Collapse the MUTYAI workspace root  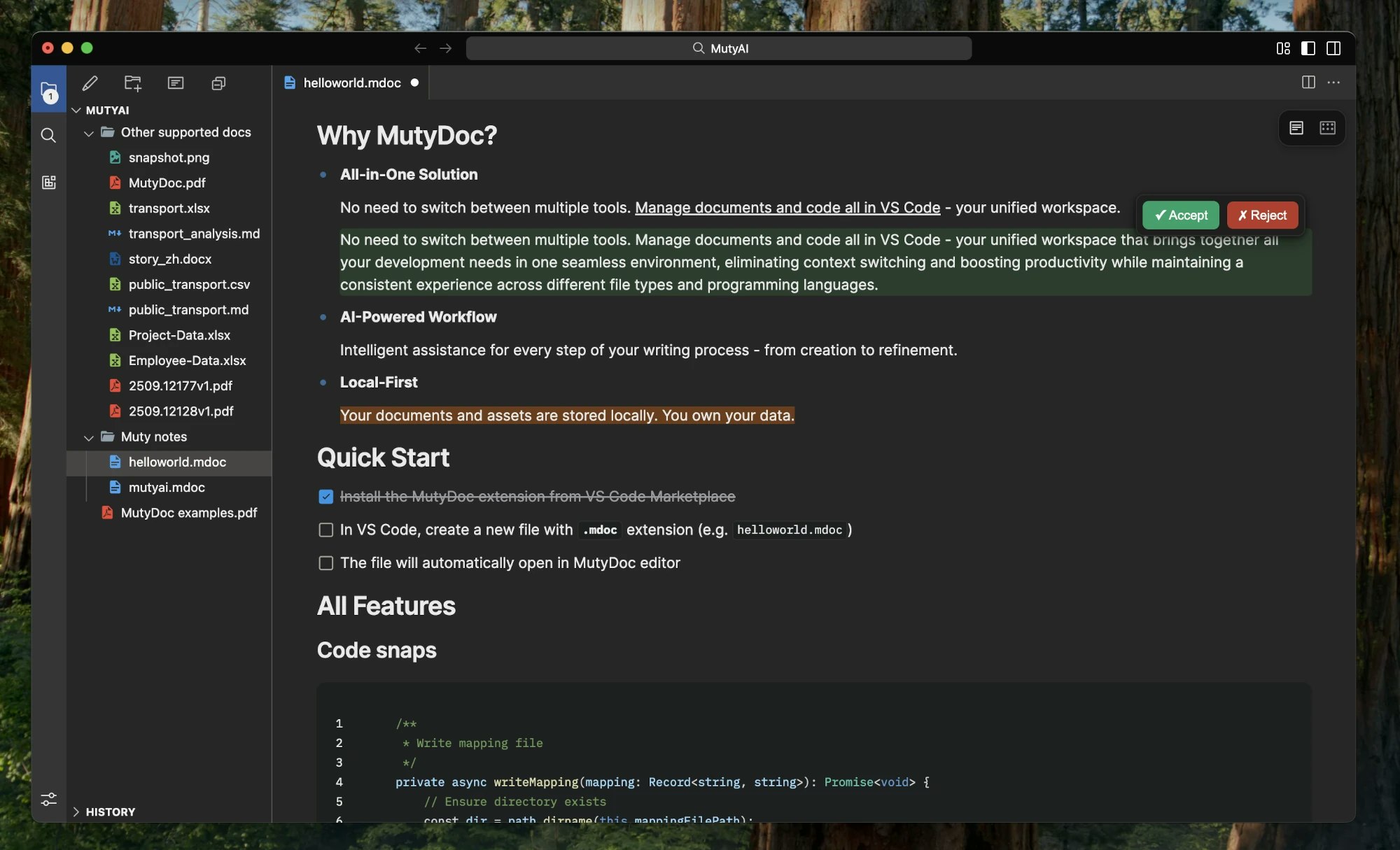pos(77,110)
